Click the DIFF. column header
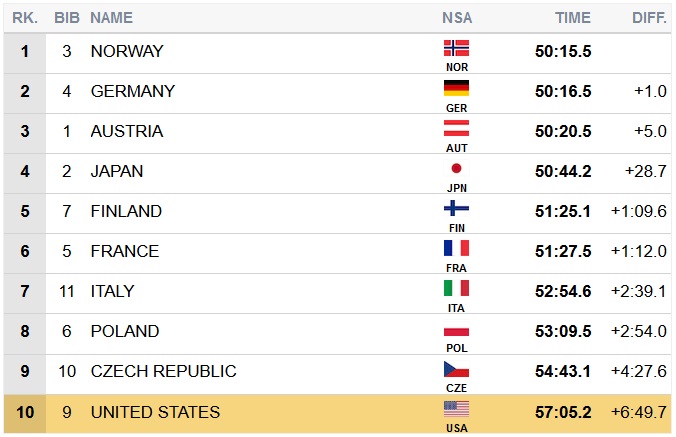The height and width of the screenshot is (437, 676). (x=649, y=18)
